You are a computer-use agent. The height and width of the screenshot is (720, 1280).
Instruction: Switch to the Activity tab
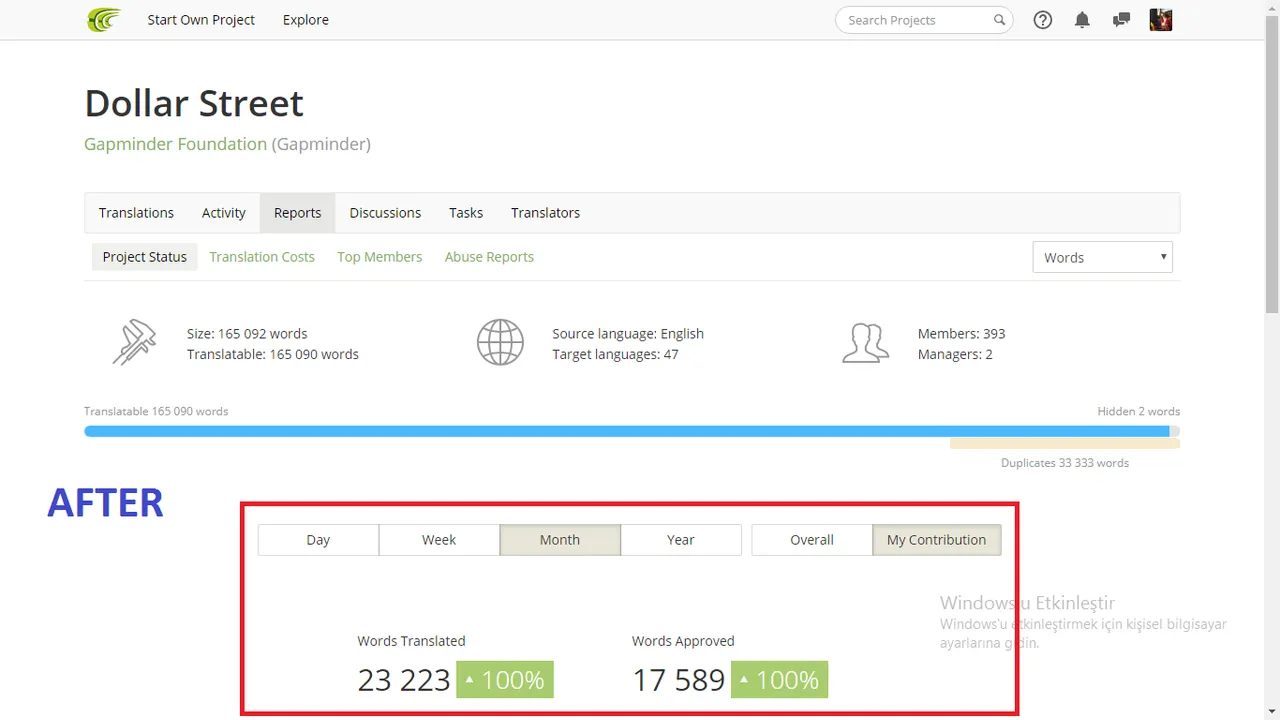click(x=224, y=213)
